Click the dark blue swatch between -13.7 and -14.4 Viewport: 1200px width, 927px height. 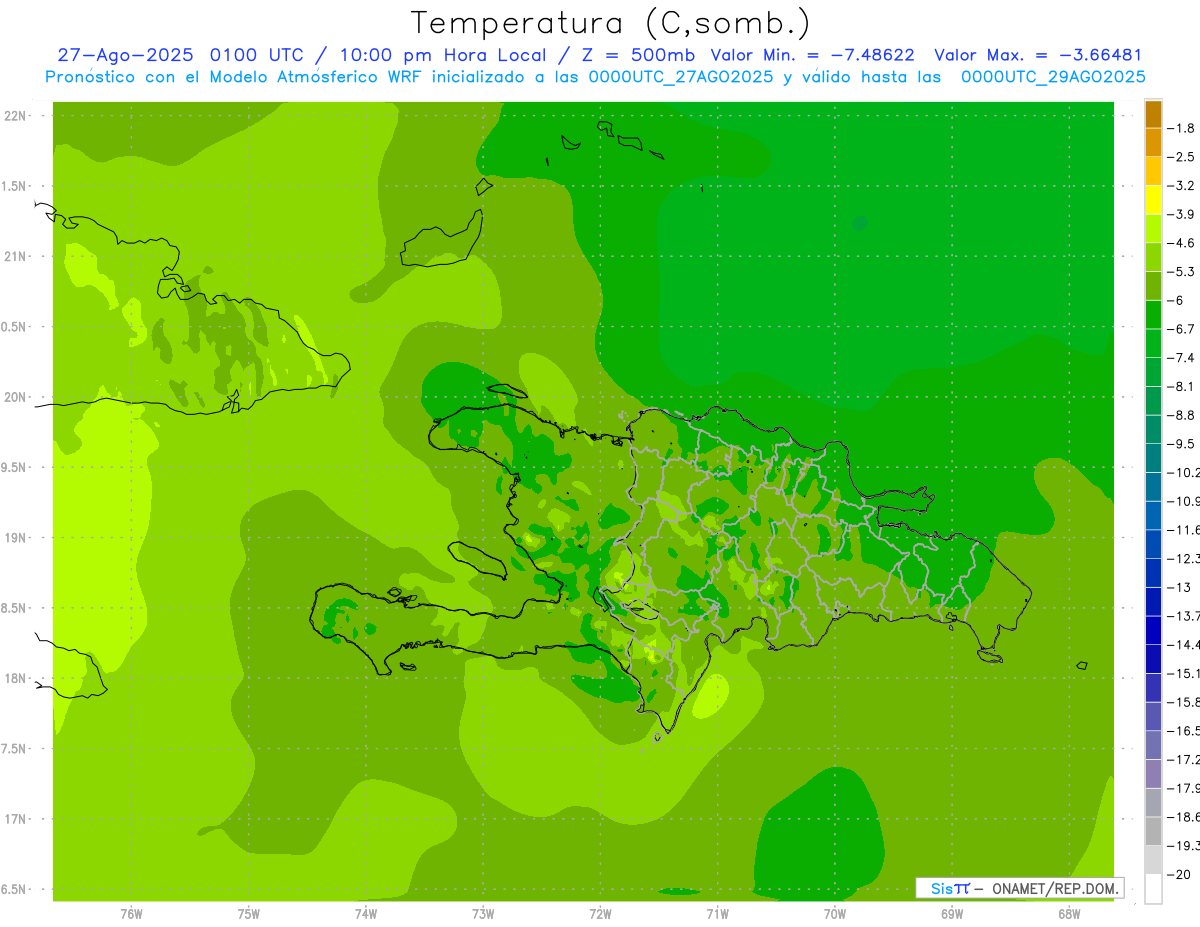[x=1153, y=630]
